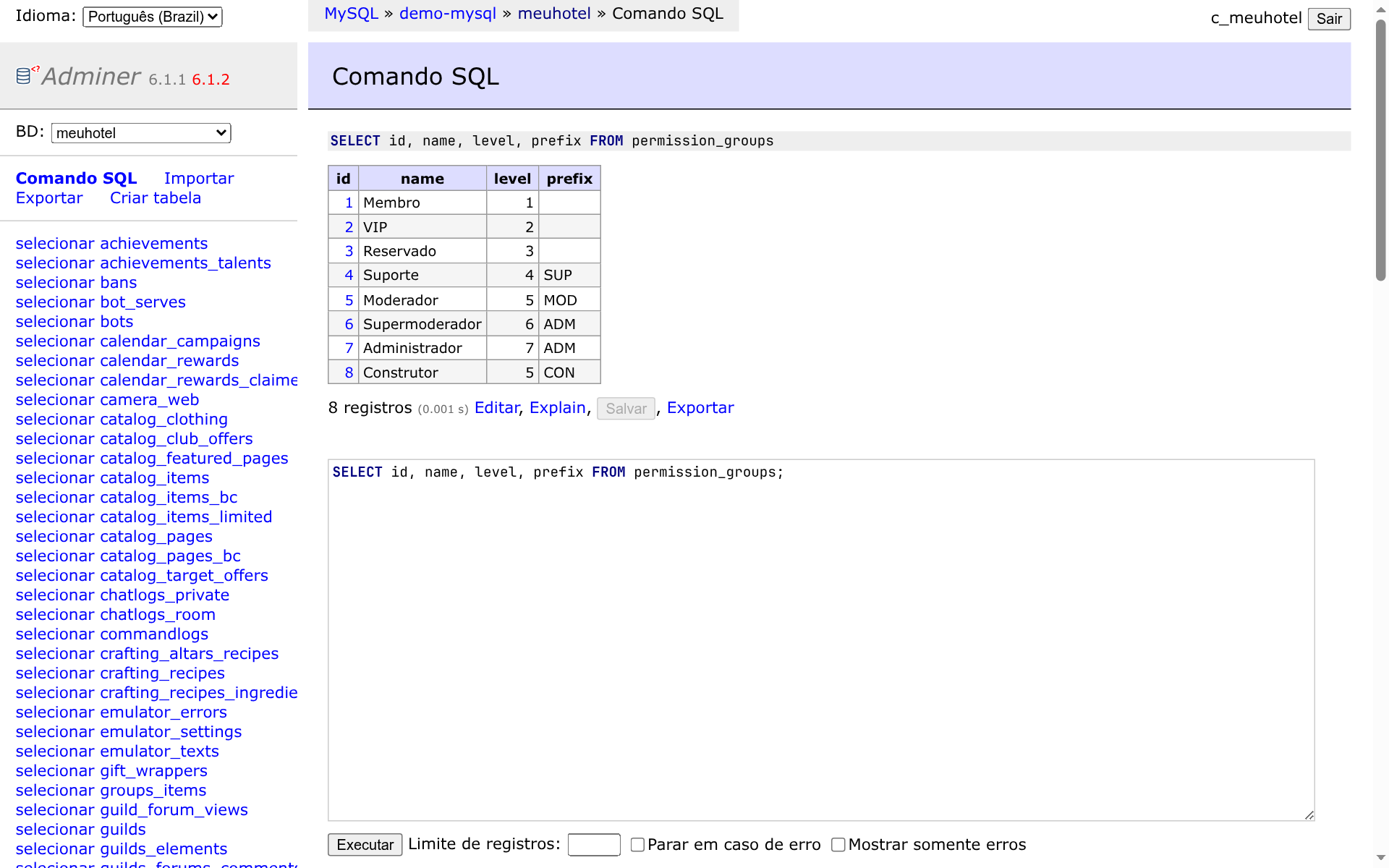
Task: Click the Sair logout button
Action: (x=1329, y=19)
